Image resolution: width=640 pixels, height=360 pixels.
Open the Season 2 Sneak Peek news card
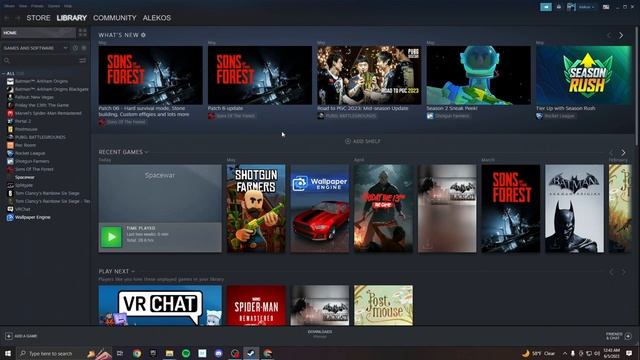(x=478, y=75)
